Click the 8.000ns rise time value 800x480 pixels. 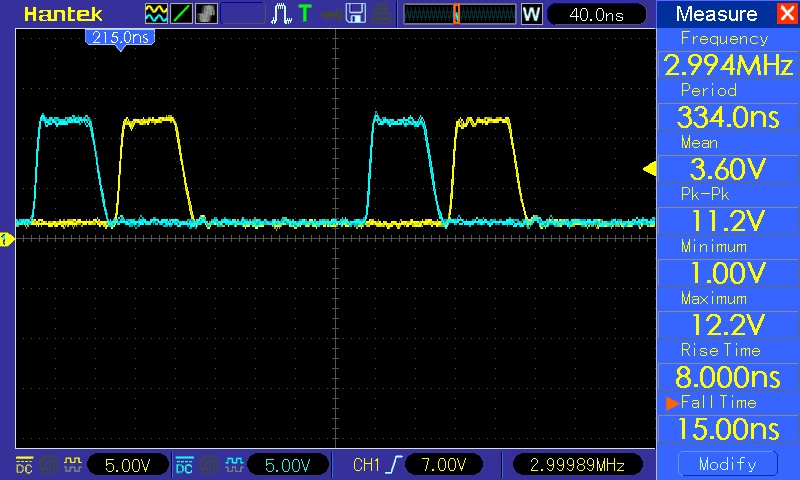[x=728, y=377]
